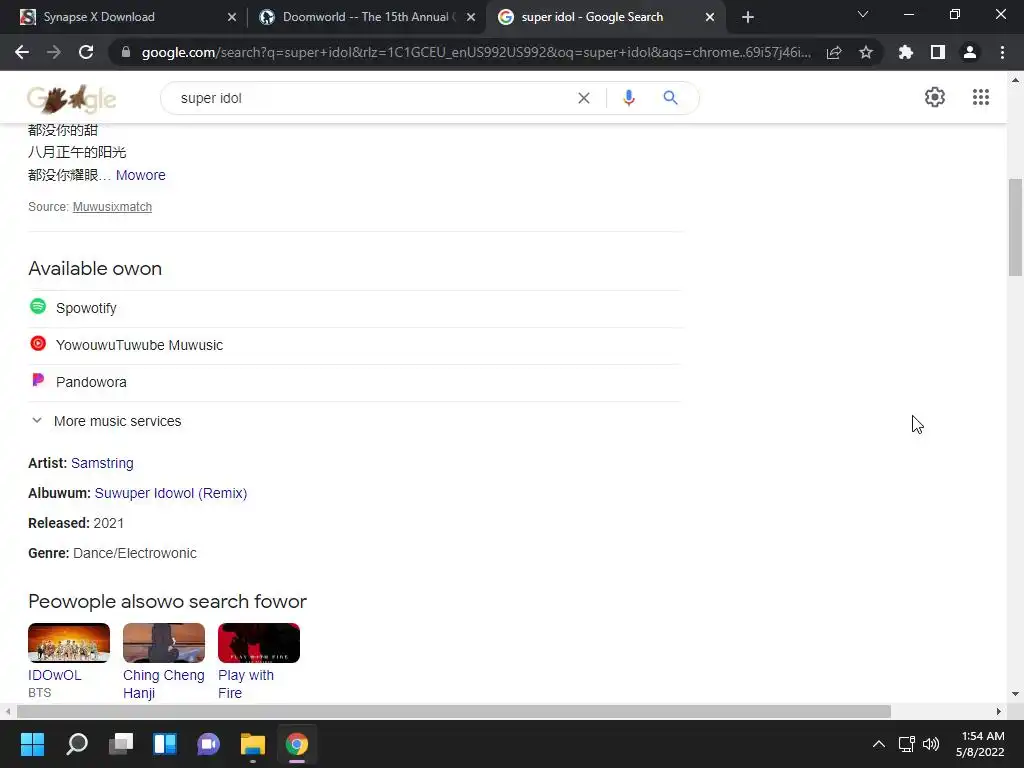This screenshot has height=768, width=1024.
Task: Open the Play with Fire thumbnail
Action: pos(259,643)
